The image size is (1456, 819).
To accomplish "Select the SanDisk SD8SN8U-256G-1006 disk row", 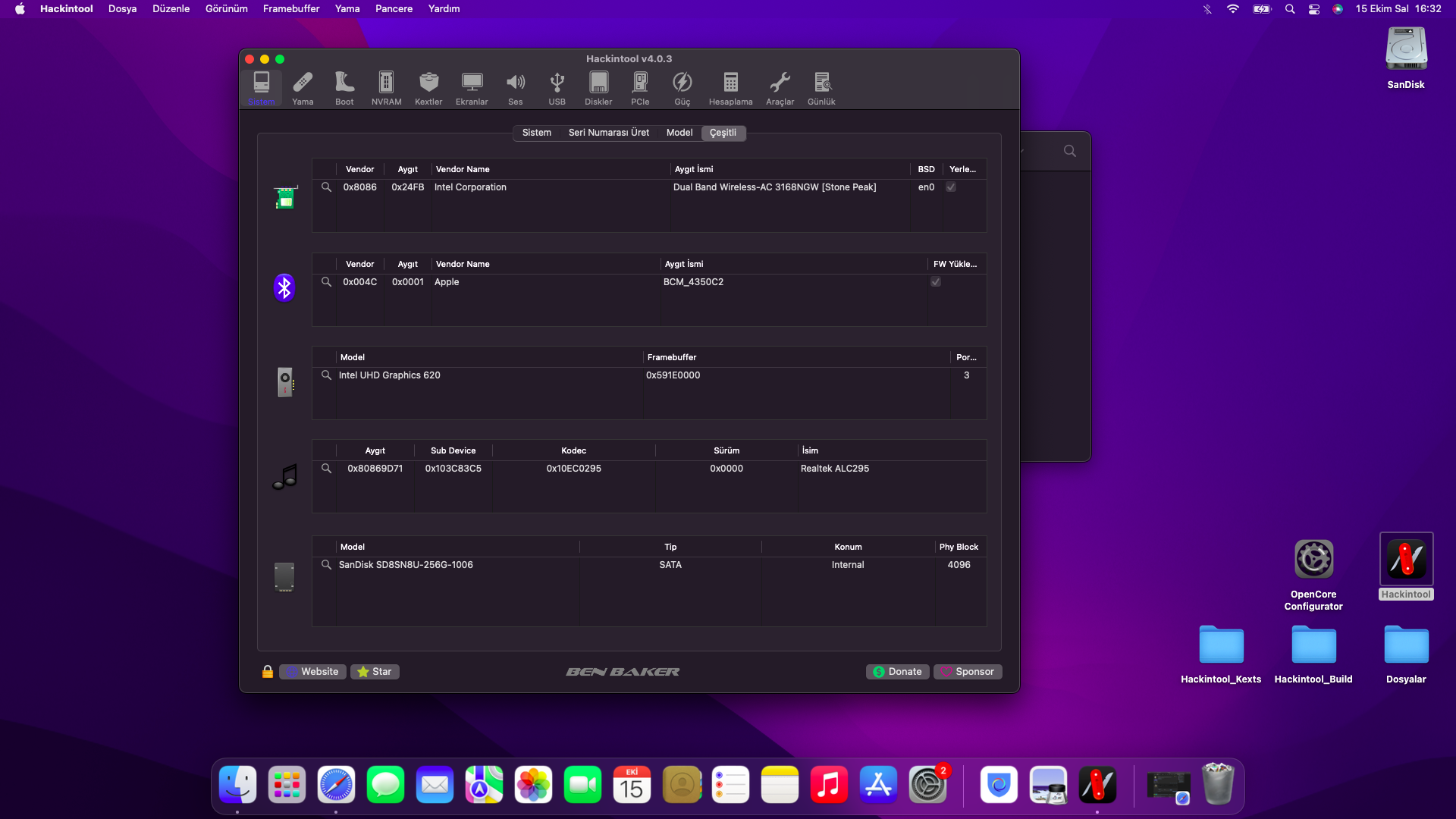I will coord(406,565).
